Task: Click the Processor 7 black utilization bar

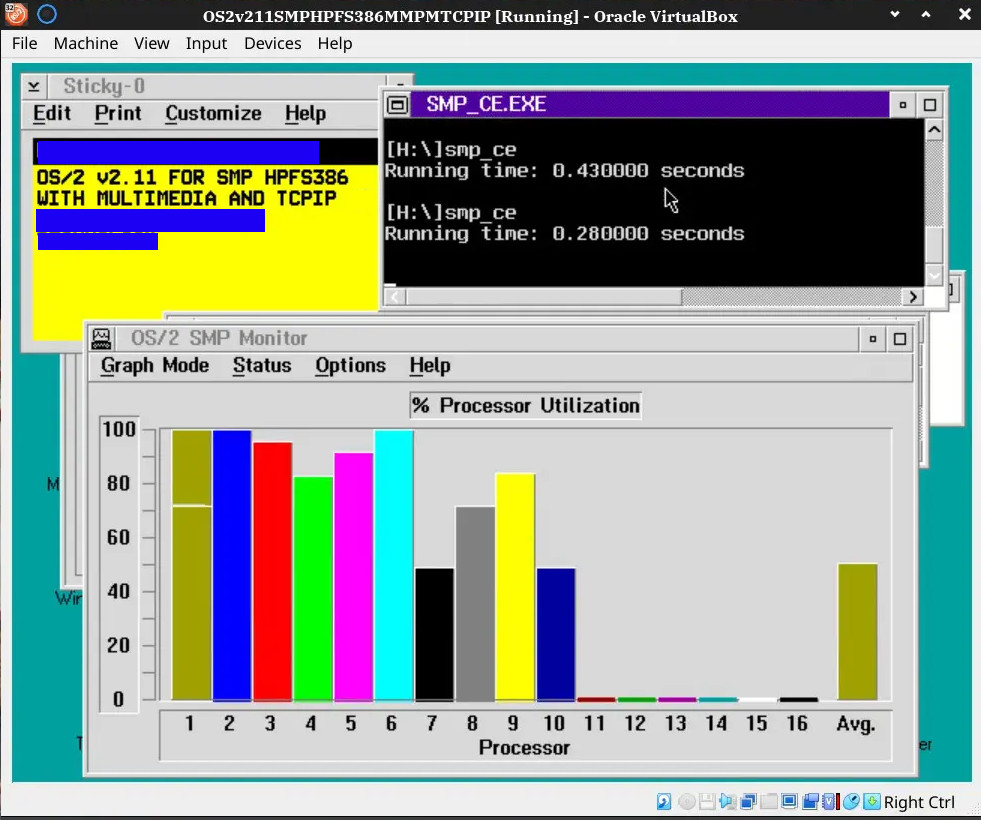Action: tap(434, 634)
